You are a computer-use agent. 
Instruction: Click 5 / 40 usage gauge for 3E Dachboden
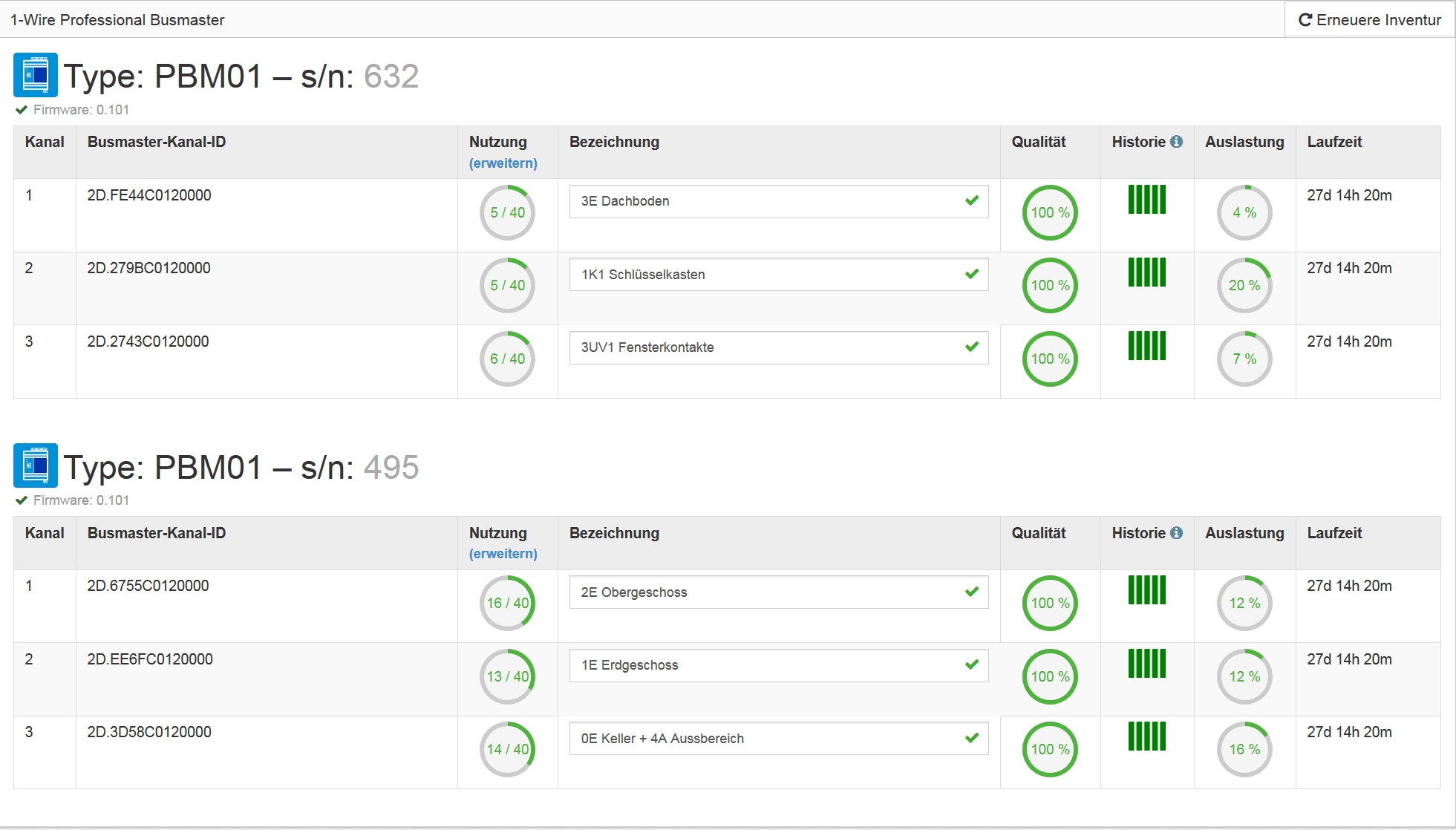tap(508, 212)
